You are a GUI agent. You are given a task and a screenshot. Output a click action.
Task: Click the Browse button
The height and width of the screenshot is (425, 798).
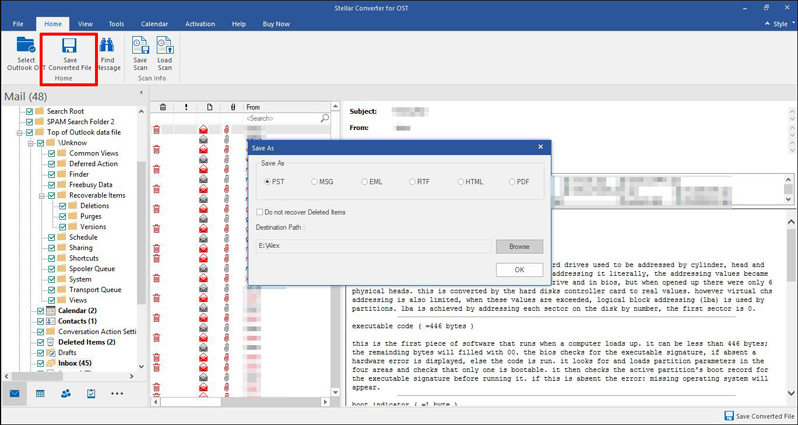519,246
